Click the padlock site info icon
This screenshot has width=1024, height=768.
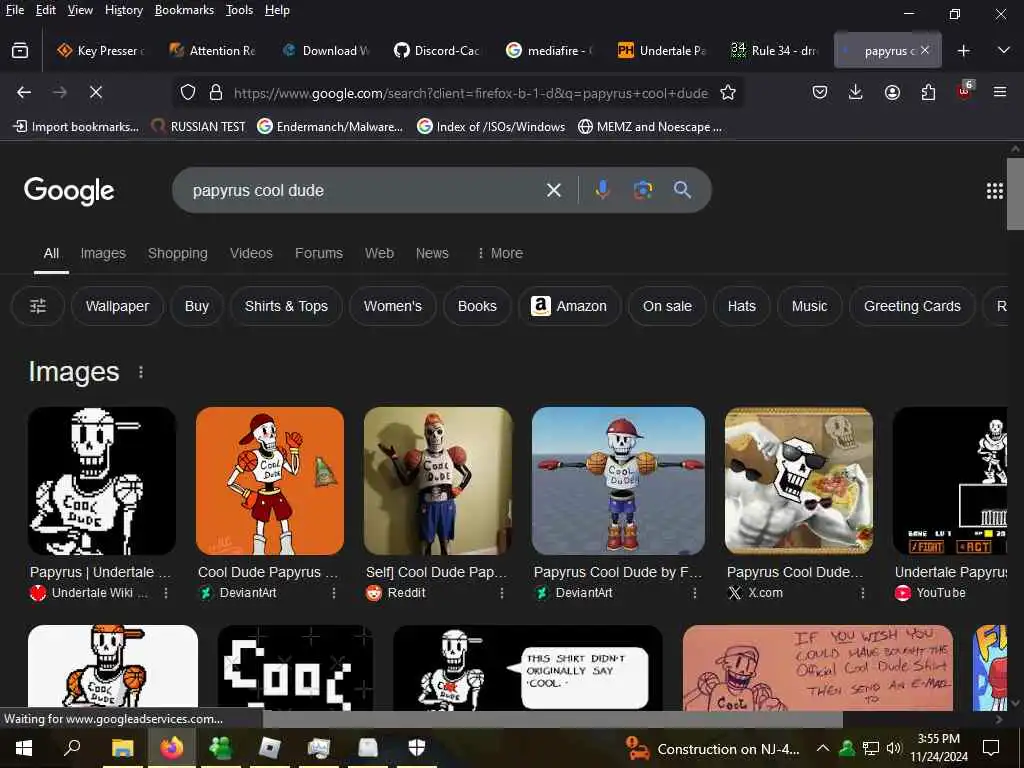coord(216,92)
